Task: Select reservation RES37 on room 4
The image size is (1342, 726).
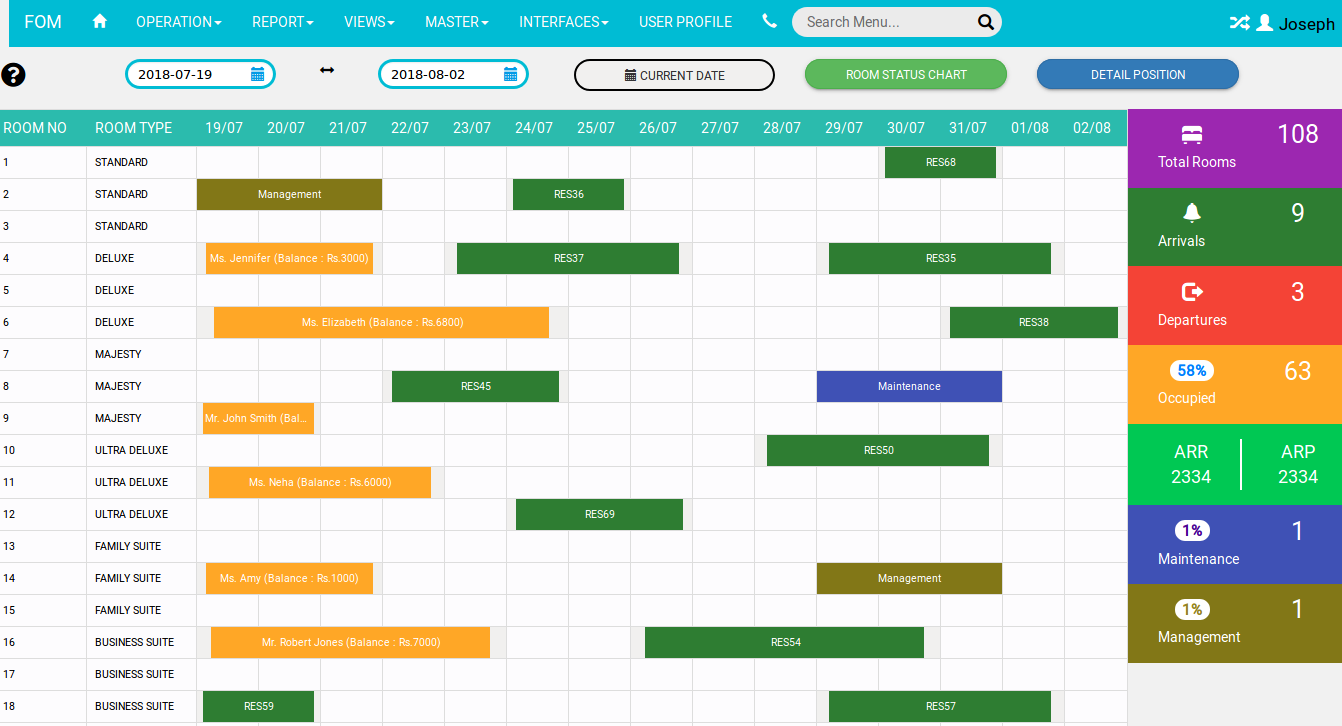Action: click(x=567, y=258)
